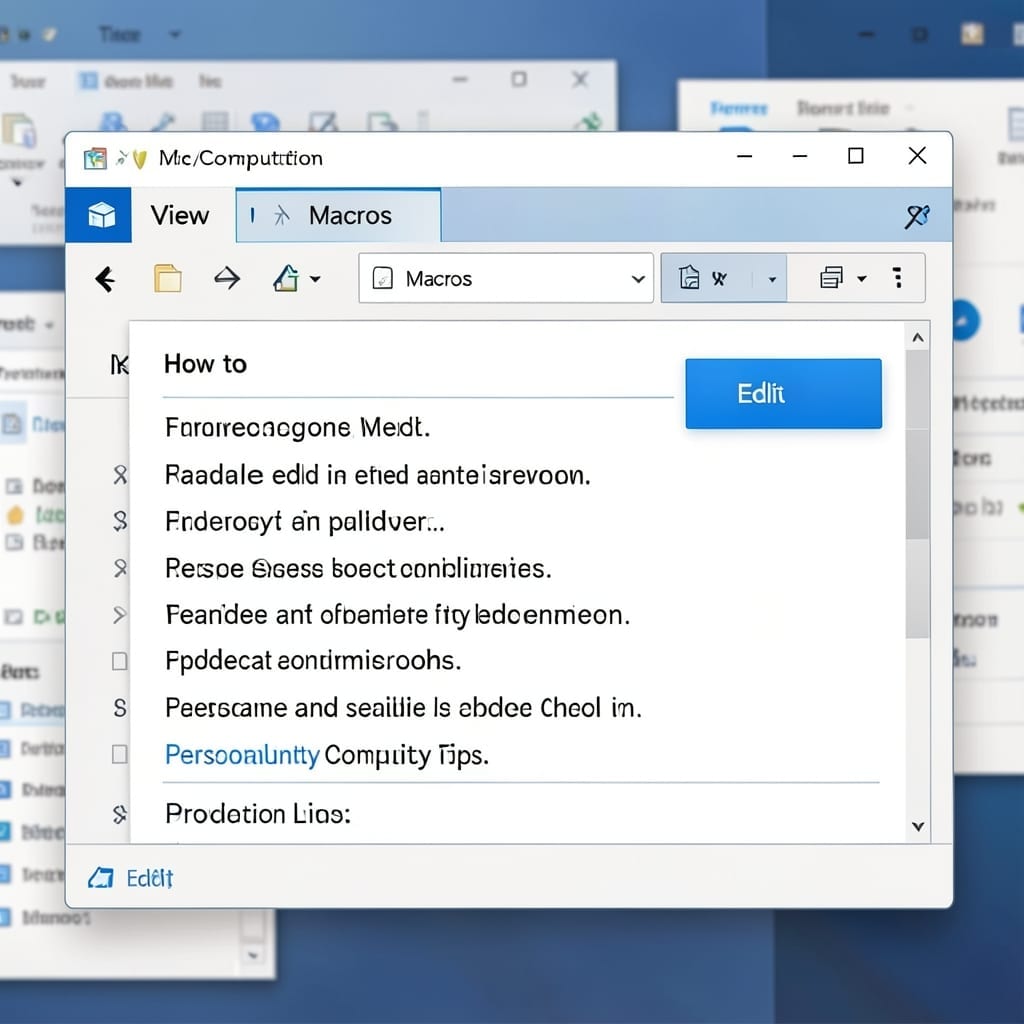This screenshot has height=1024, width=1024.
Task: Open the View tab
Action: click(180, 216)
